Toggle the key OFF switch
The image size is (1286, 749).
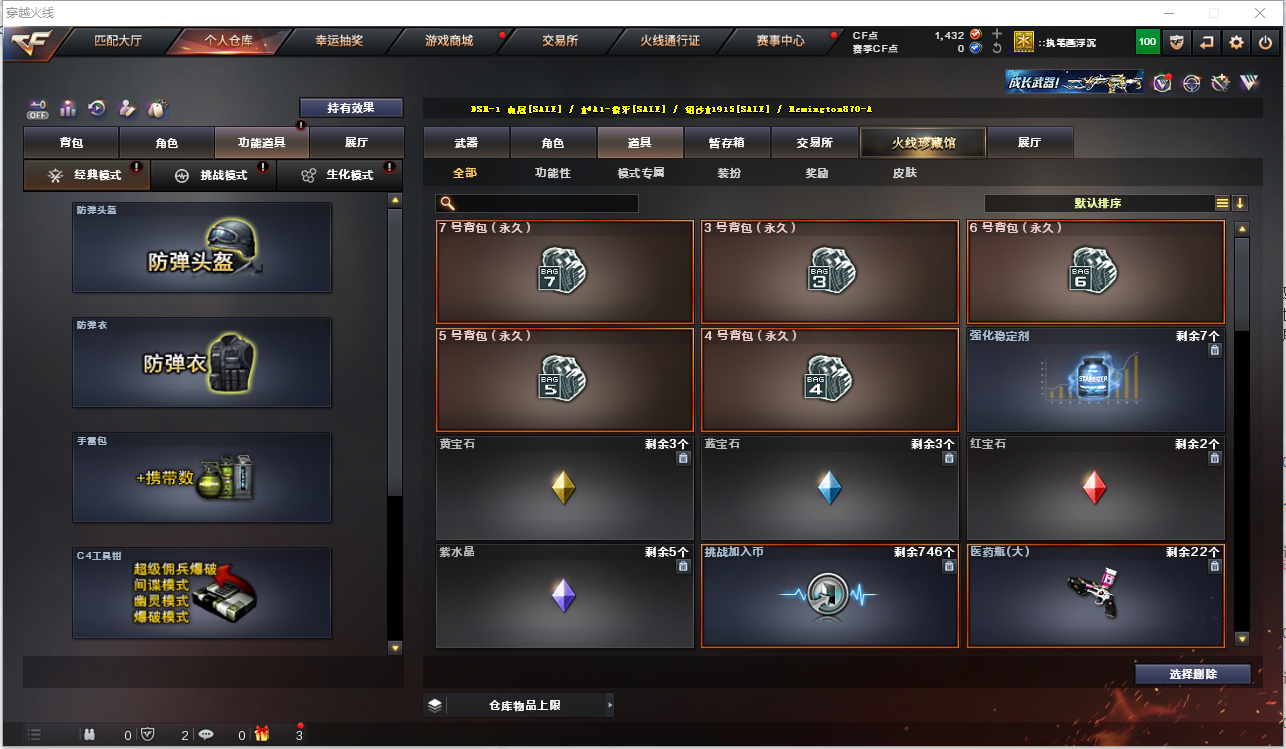38,107
